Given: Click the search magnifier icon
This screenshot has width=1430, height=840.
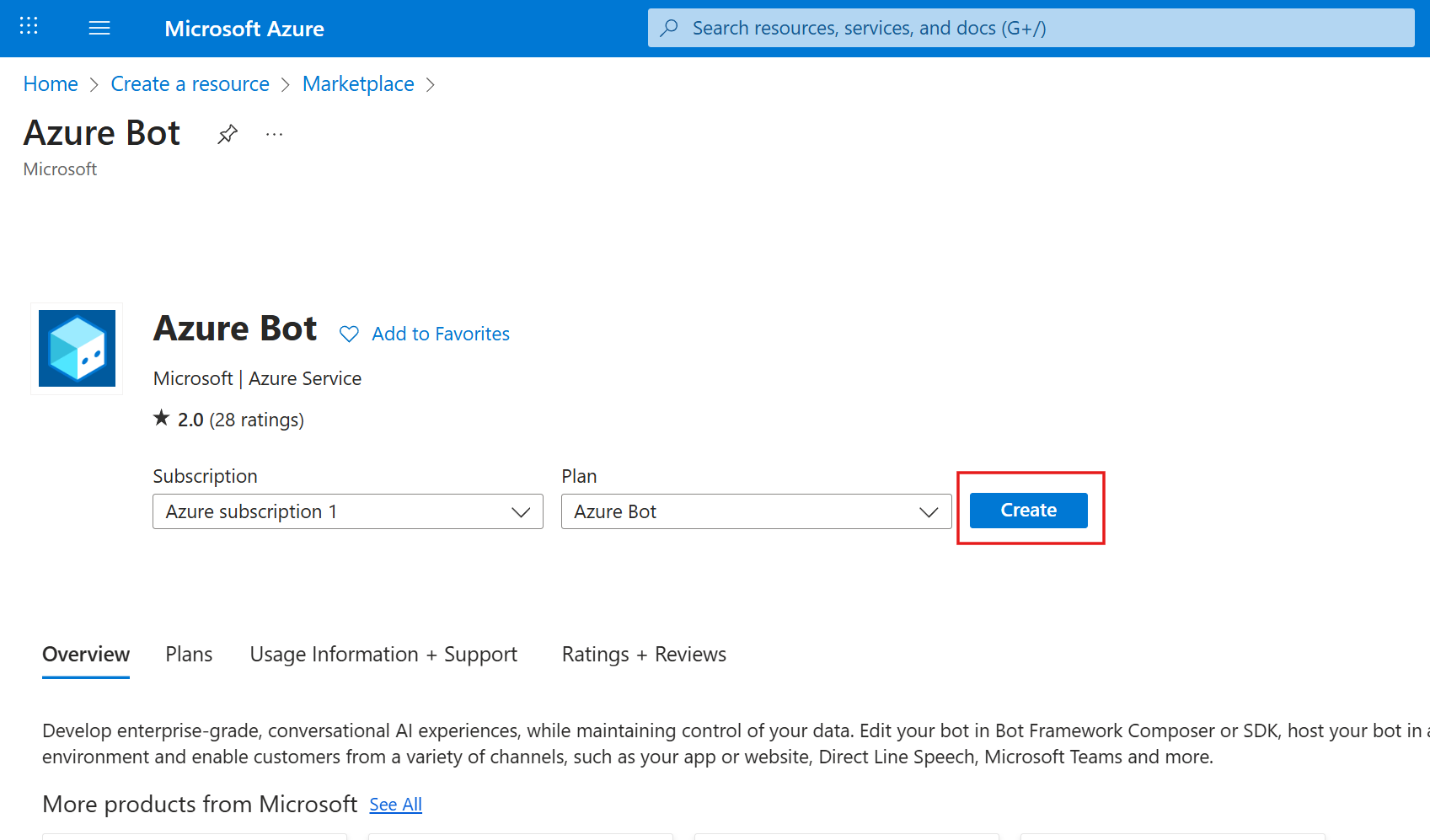Looking at the screenshot, I should [668, 28].
